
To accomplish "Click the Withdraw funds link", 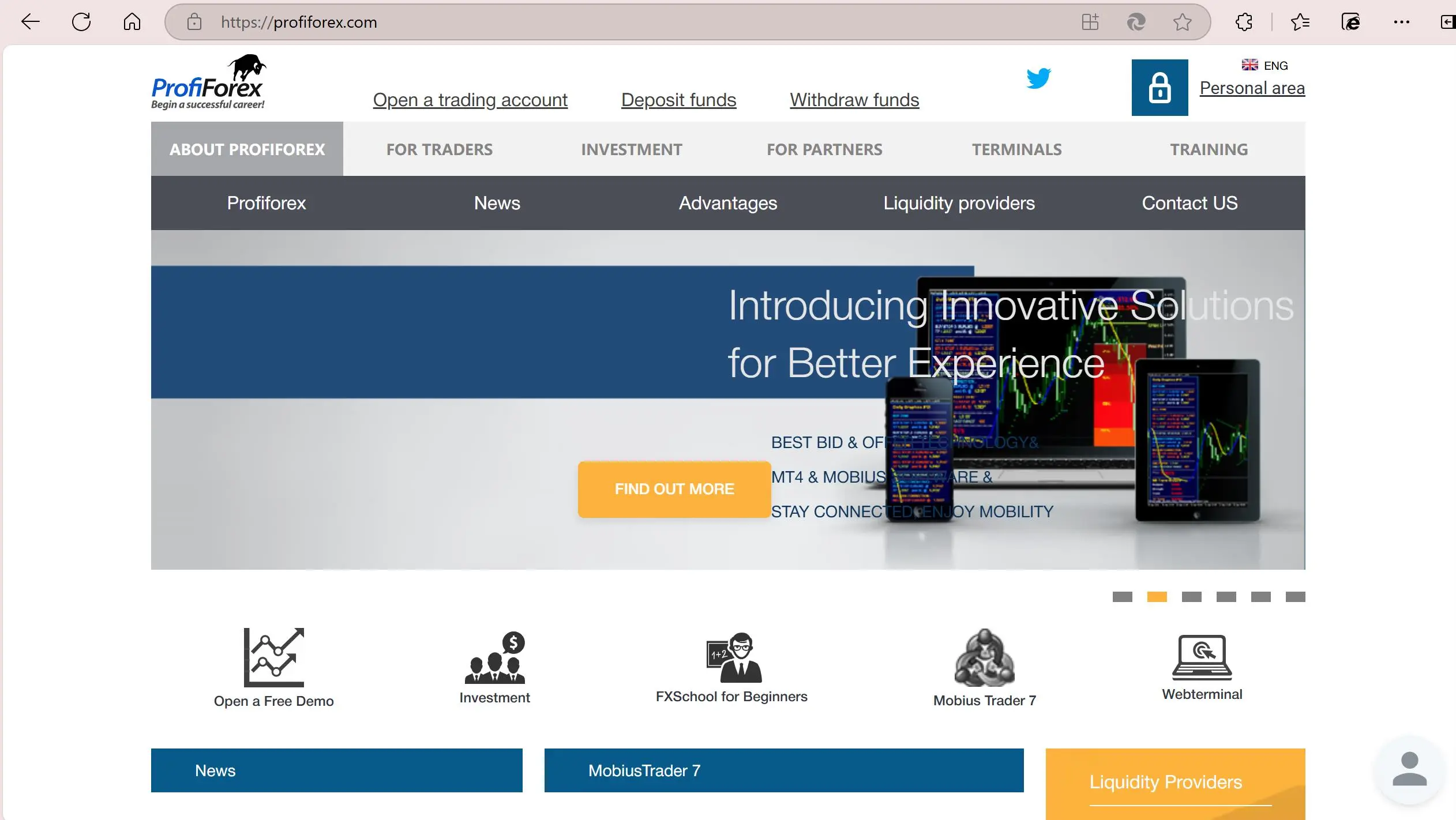I will (x=854, y=100).
